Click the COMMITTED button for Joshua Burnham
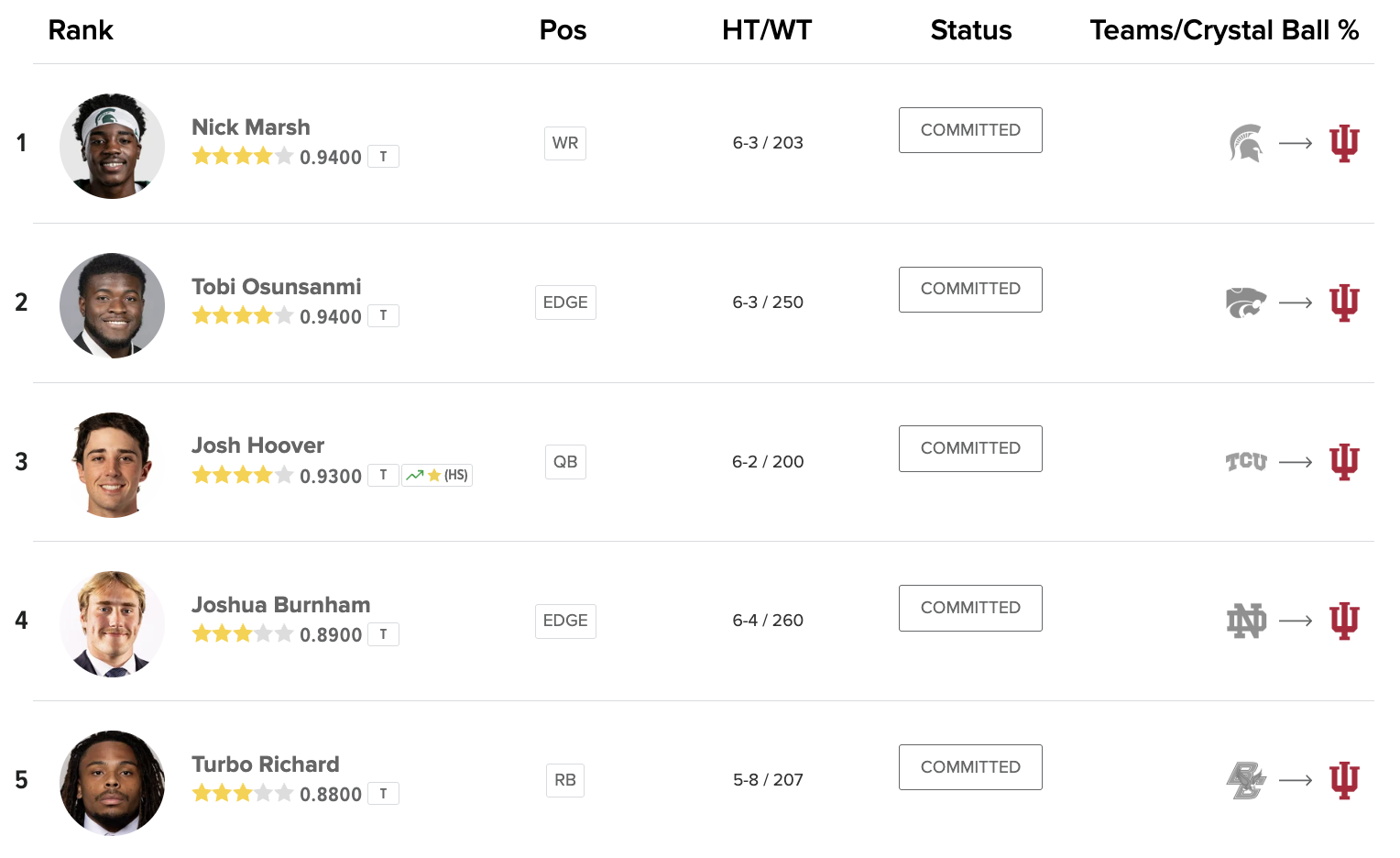The image size is (1400, 858). (x=970, y=608)
